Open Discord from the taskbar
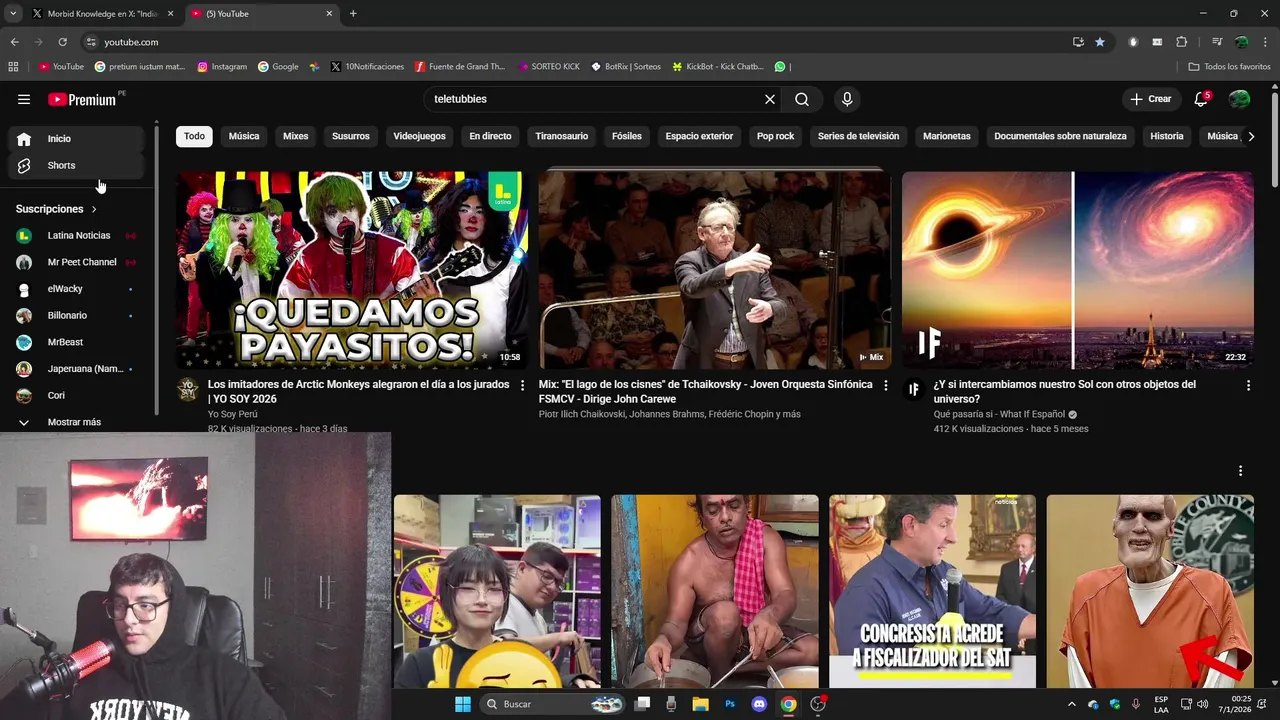Image resolution: width=1280 pixels, height=720 pixels. pyautogui.click(x=759, y=704)
